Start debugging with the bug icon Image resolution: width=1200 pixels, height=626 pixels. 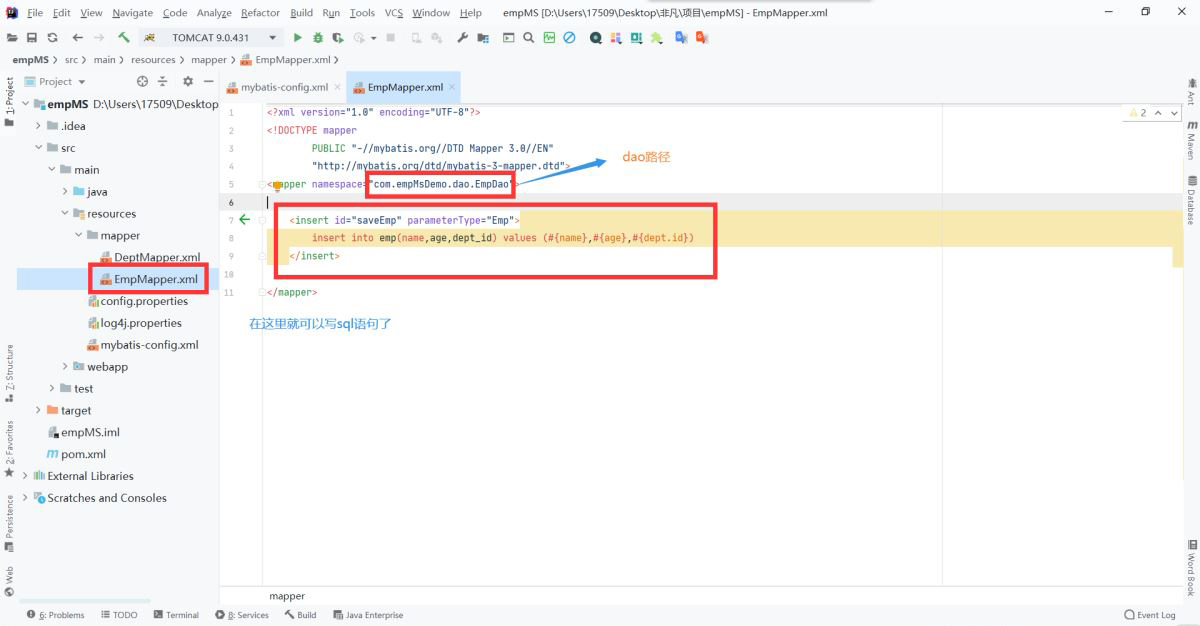318,38
